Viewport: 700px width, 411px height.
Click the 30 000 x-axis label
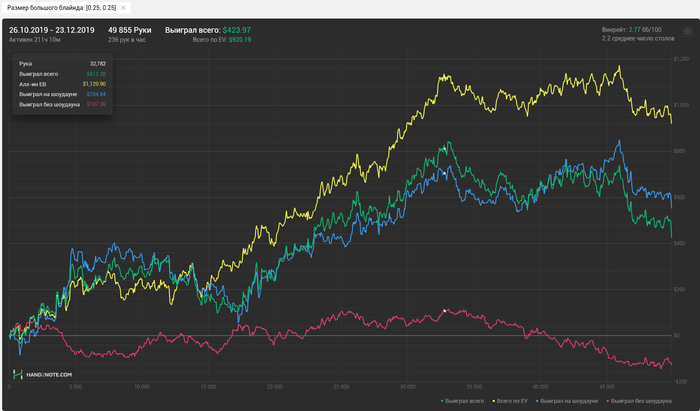click(408, 387)
